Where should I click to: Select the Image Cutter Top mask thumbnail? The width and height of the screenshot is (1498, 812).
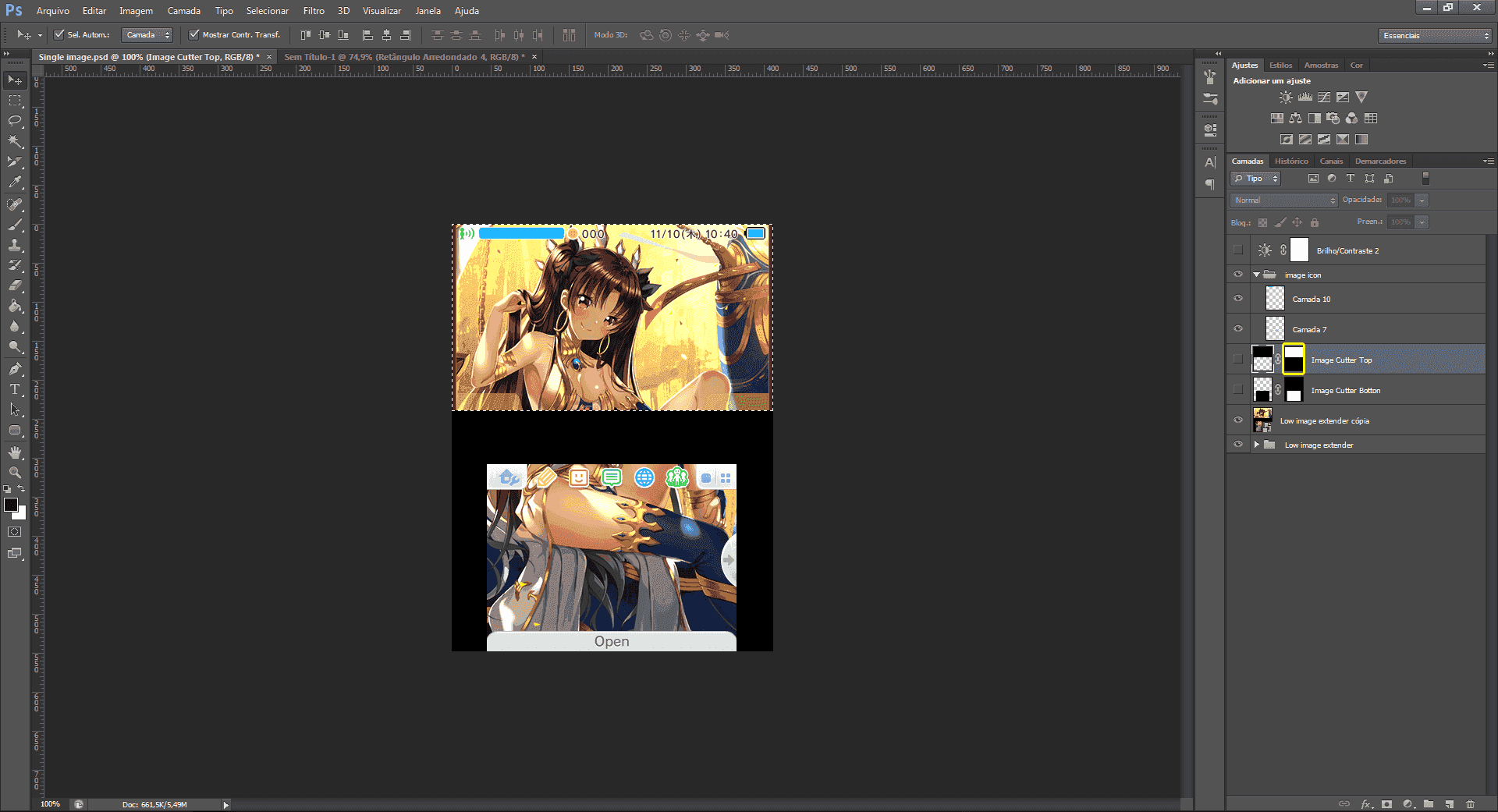1294,360
